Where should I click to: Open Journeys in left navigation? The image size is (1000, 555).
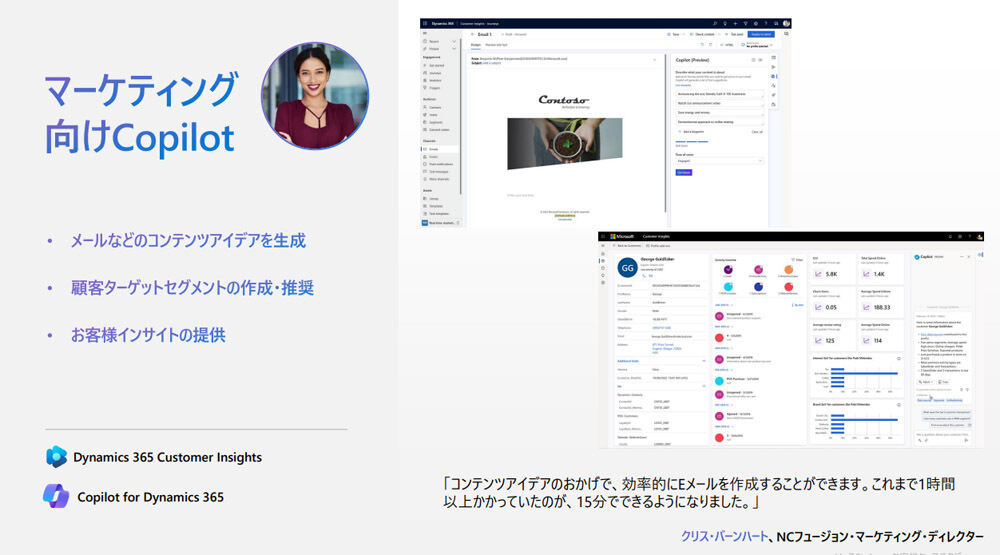tap(439, 73)
